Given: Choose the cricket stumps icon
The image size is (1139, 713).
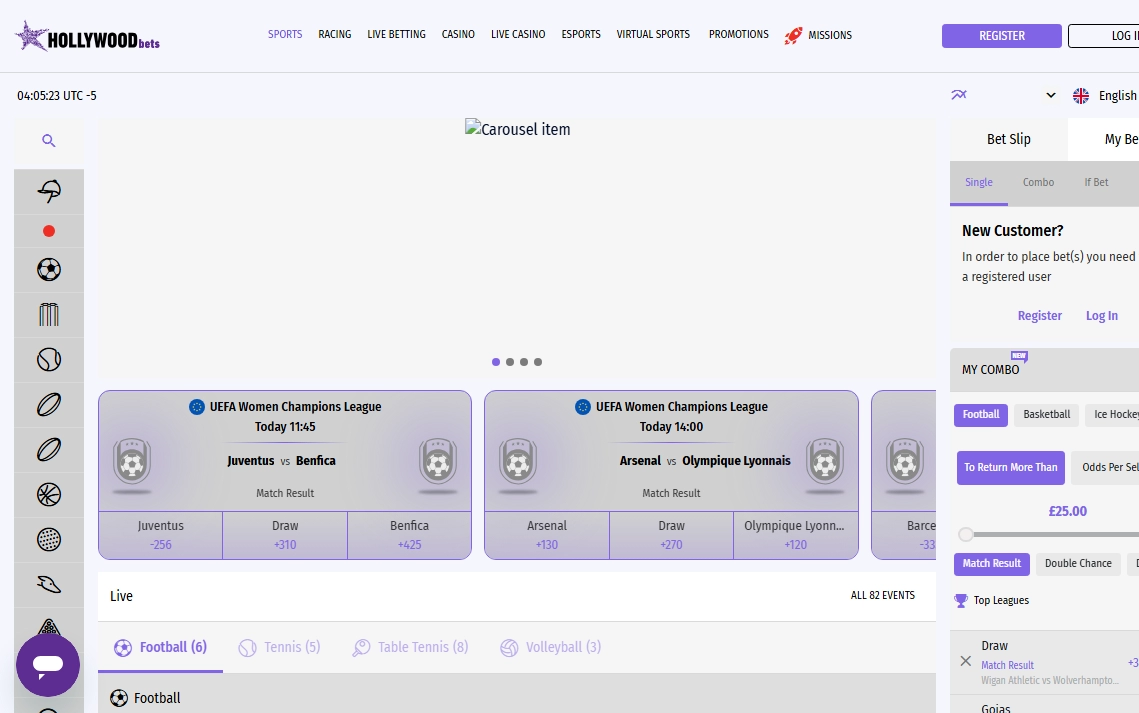Looking at the screenshot, I should (x=49, y=314).
